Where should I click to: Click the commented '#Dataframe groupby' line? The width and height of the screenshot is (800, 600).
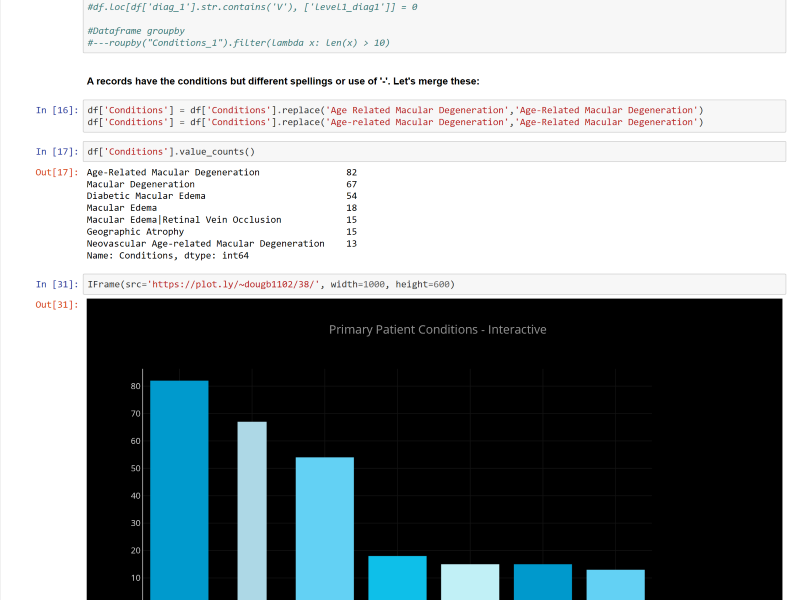[135, 31]
